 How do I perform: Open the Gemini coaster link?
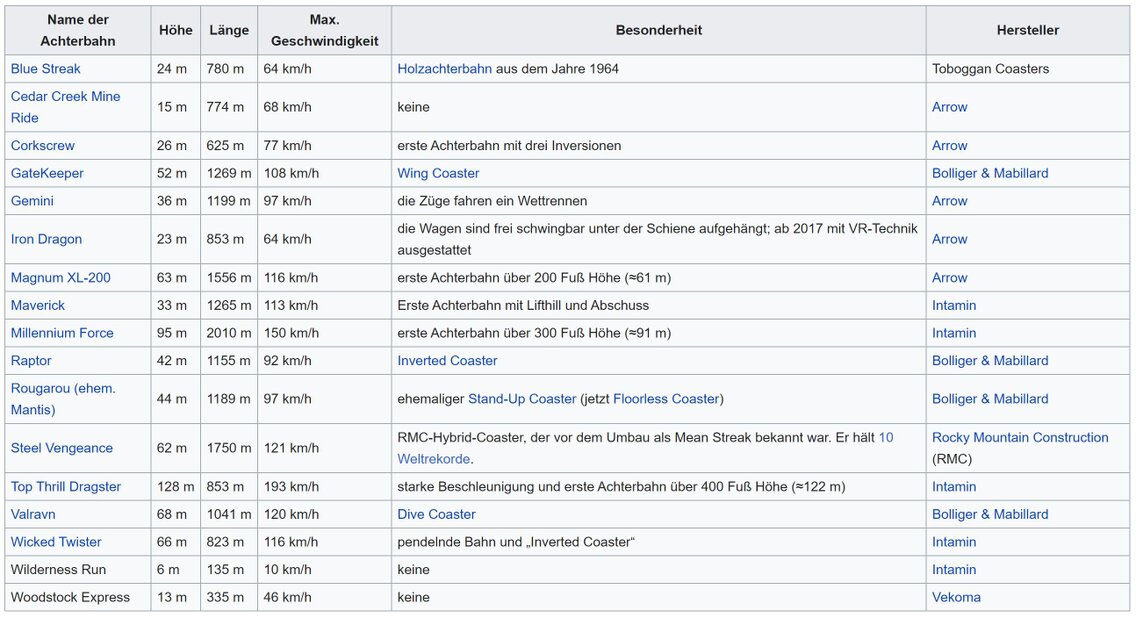(x=32, y=201)
